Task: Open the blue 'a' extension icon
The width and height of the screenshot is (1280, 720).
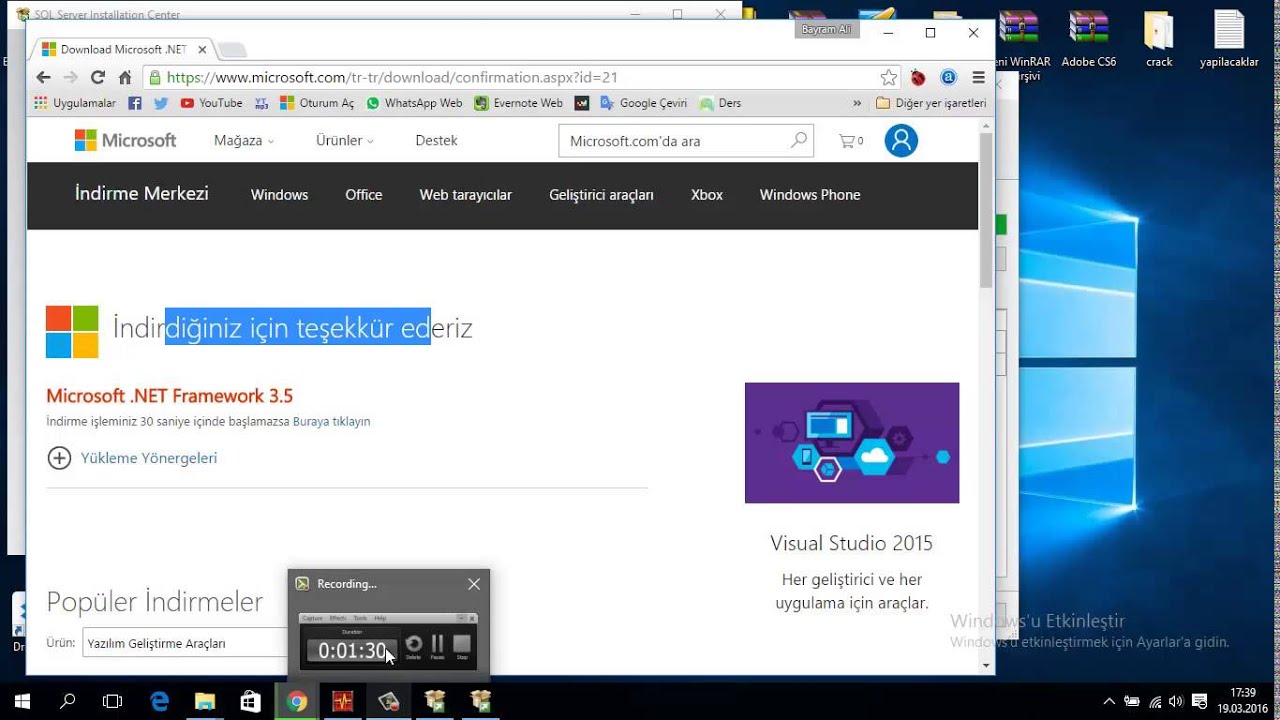Action: coord(948,77)
